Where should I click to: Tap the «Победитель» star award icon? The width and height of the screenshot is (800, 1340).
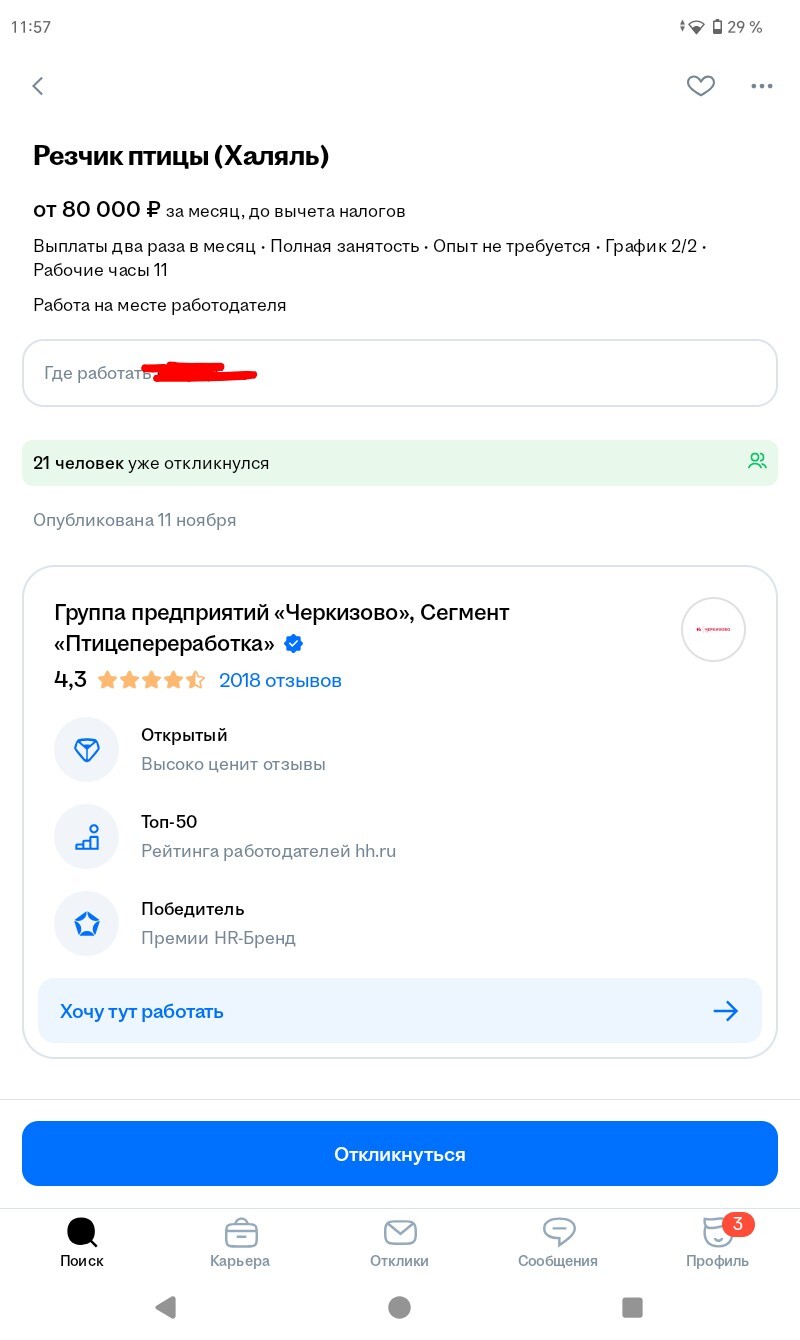[x=87, y=923]
